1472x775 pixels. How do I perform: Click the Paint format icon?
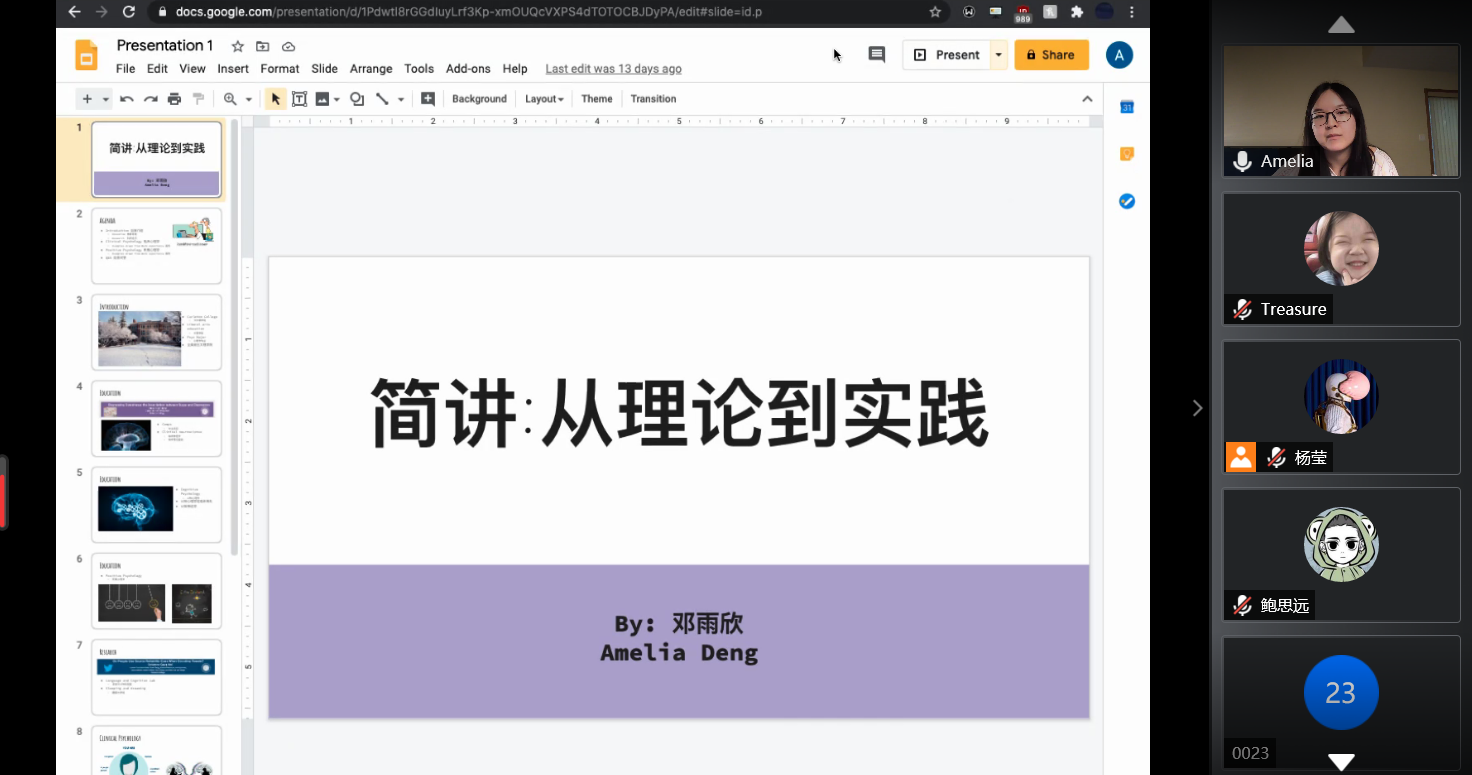198,99
